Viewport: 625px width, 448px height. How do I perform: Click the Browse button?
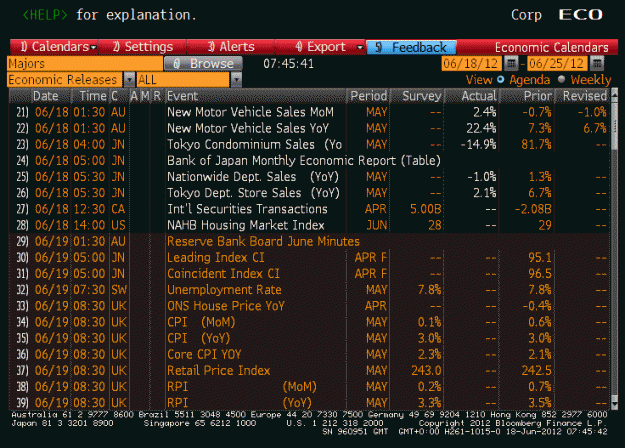tap(203, 63)
